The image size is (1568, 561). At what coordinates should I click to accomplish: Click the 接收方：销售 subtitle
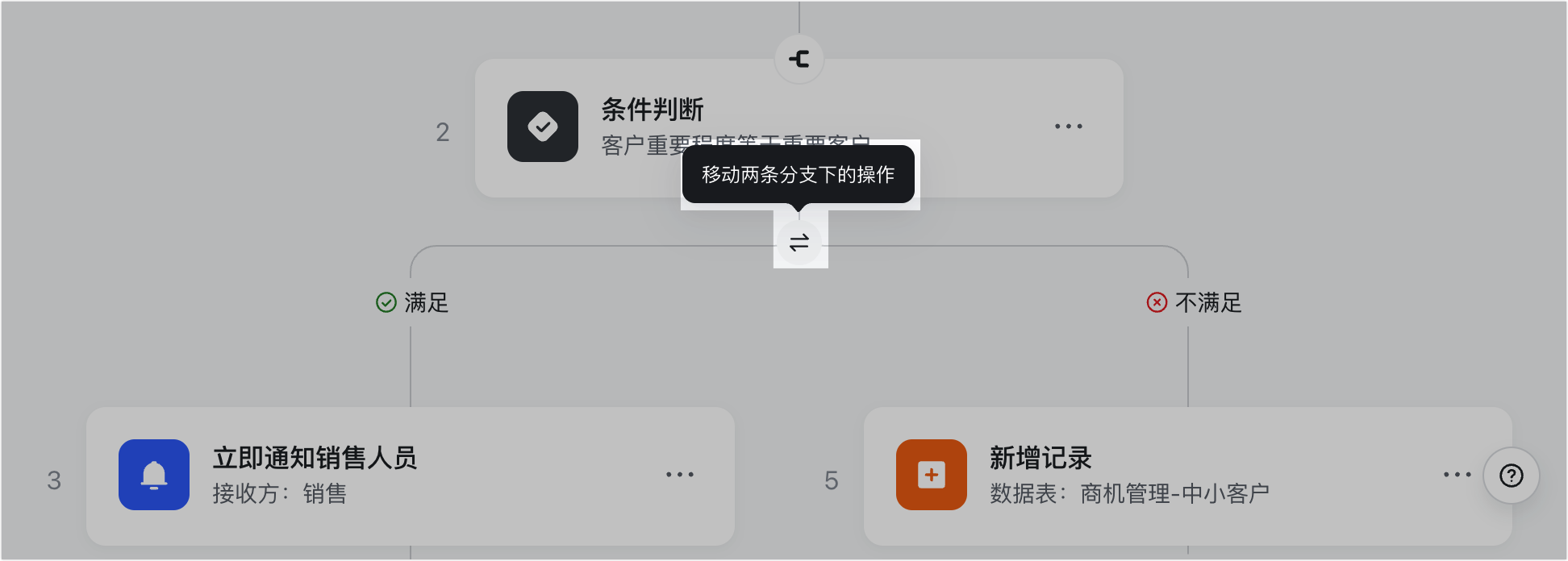[x=280, y=493]
